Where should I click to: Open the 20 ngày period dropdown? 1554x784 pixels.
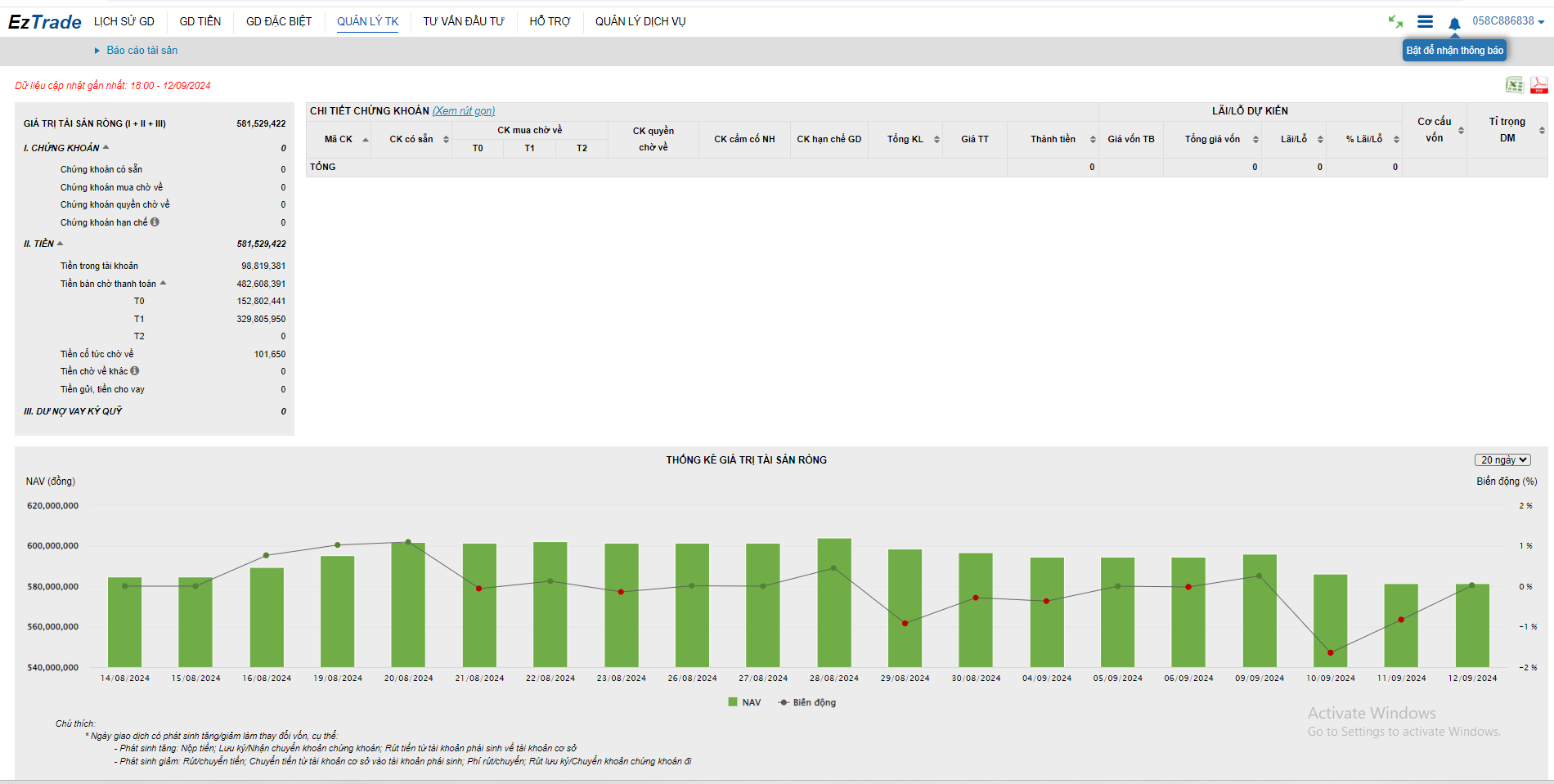click(x=1502, y=460)
